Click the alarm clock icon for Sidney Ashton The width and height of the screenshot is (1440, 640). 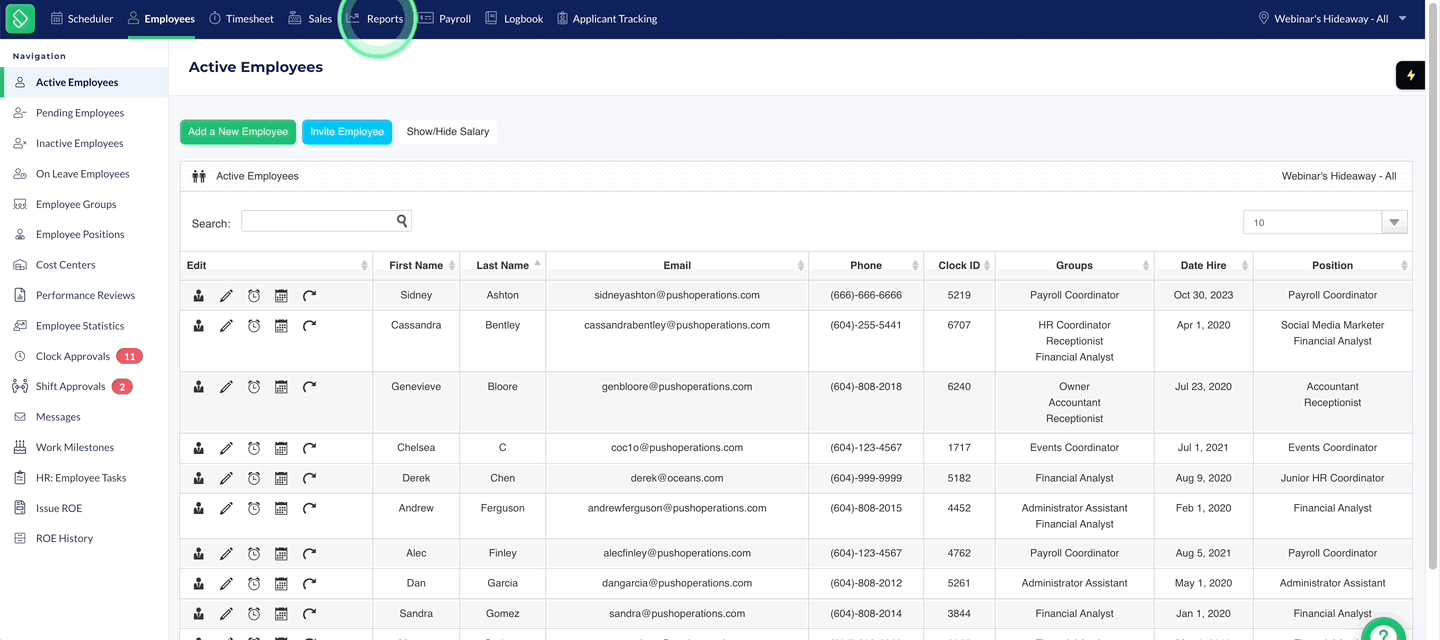254,296
